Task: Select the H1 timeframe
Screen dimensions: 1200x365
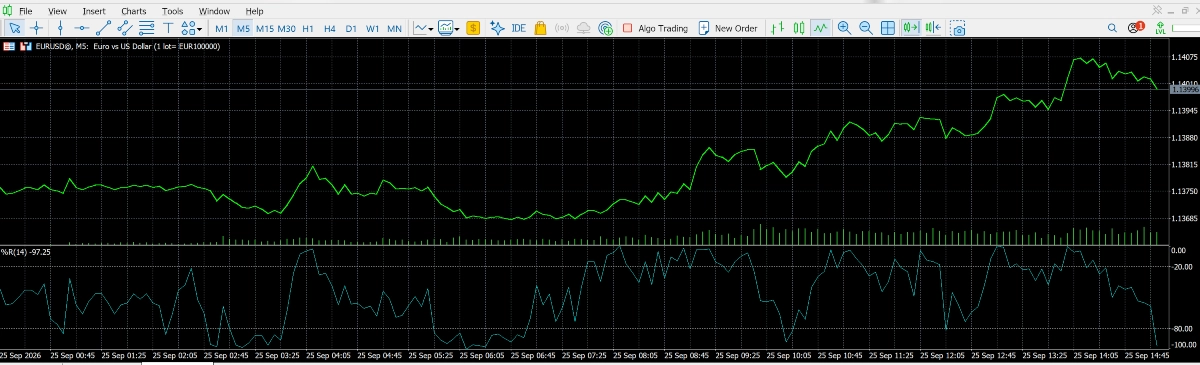Action: click(308, 28)
